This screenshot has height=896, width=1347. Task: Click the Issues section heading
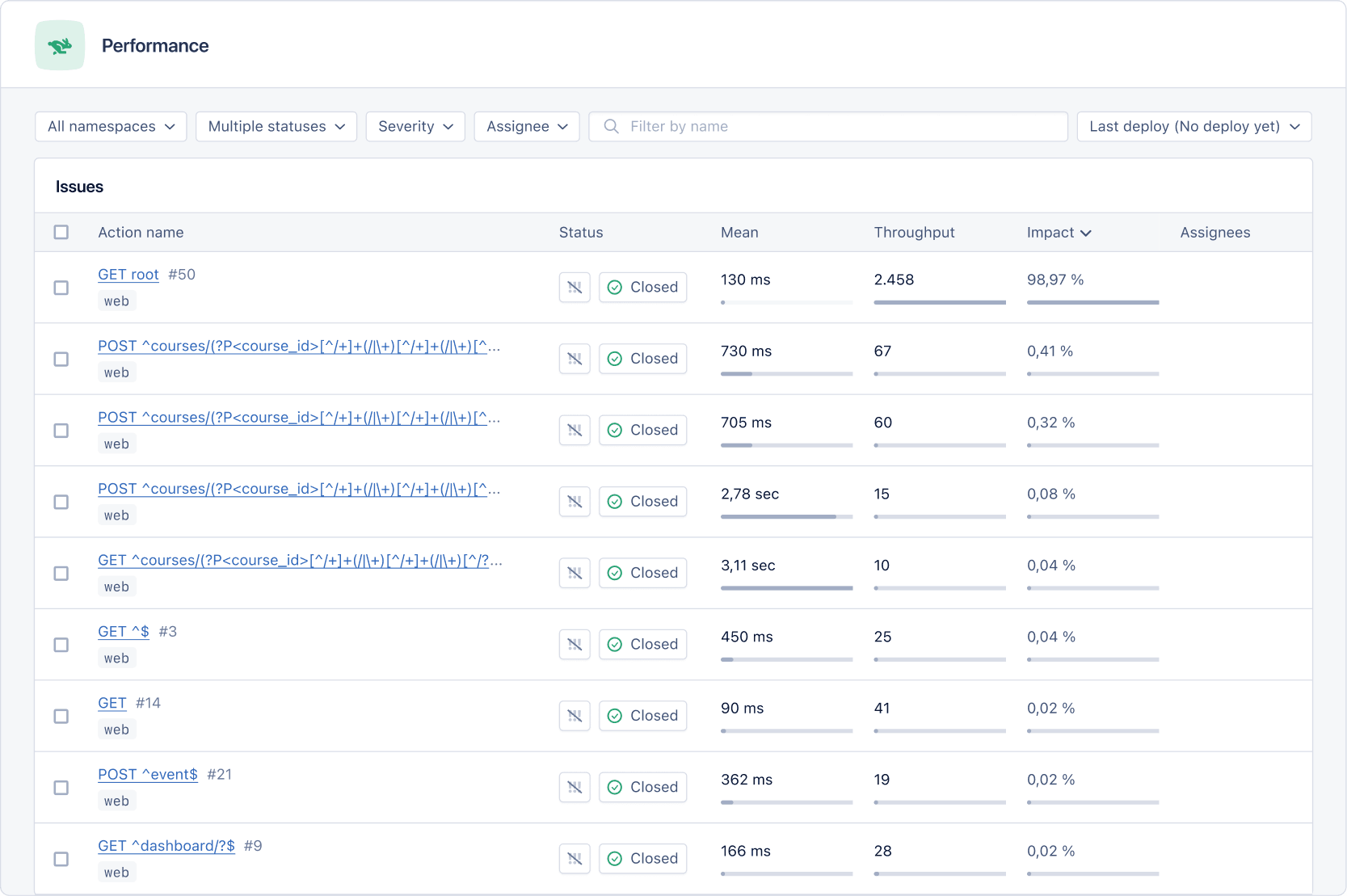pyautogui.click(x=79, y=187)
